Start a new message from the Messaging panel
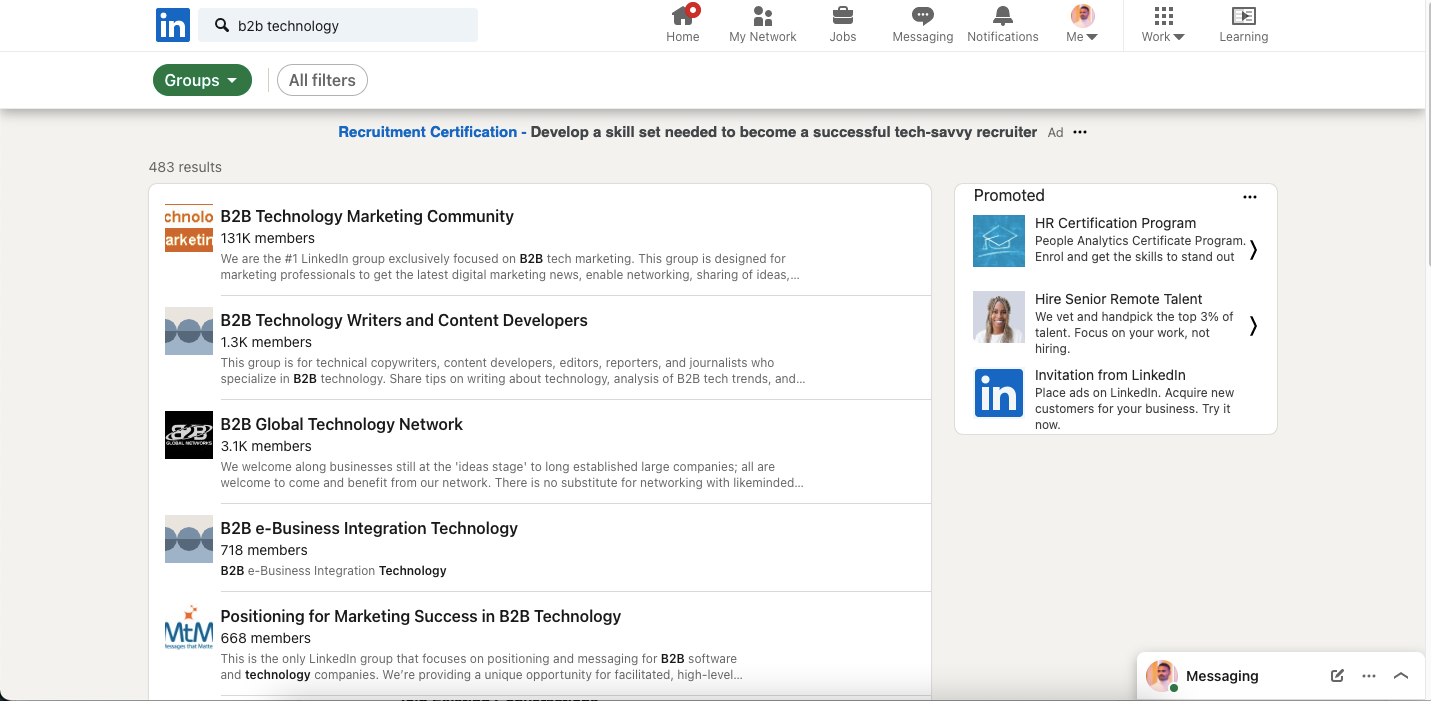 [1337, 675]
